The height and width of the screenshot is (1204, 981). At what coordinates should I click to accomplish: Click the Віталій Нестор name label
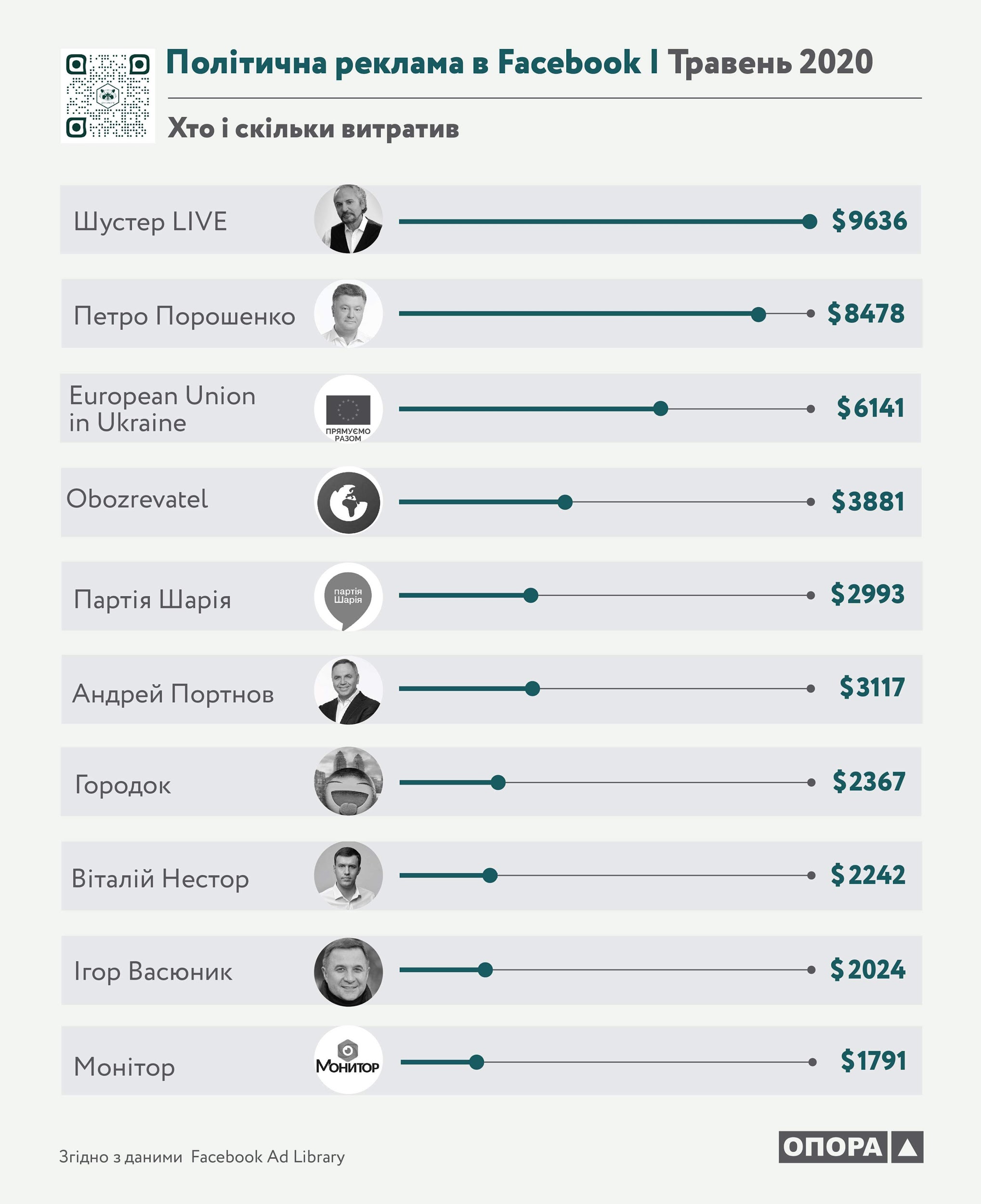(x=160, y=878)
